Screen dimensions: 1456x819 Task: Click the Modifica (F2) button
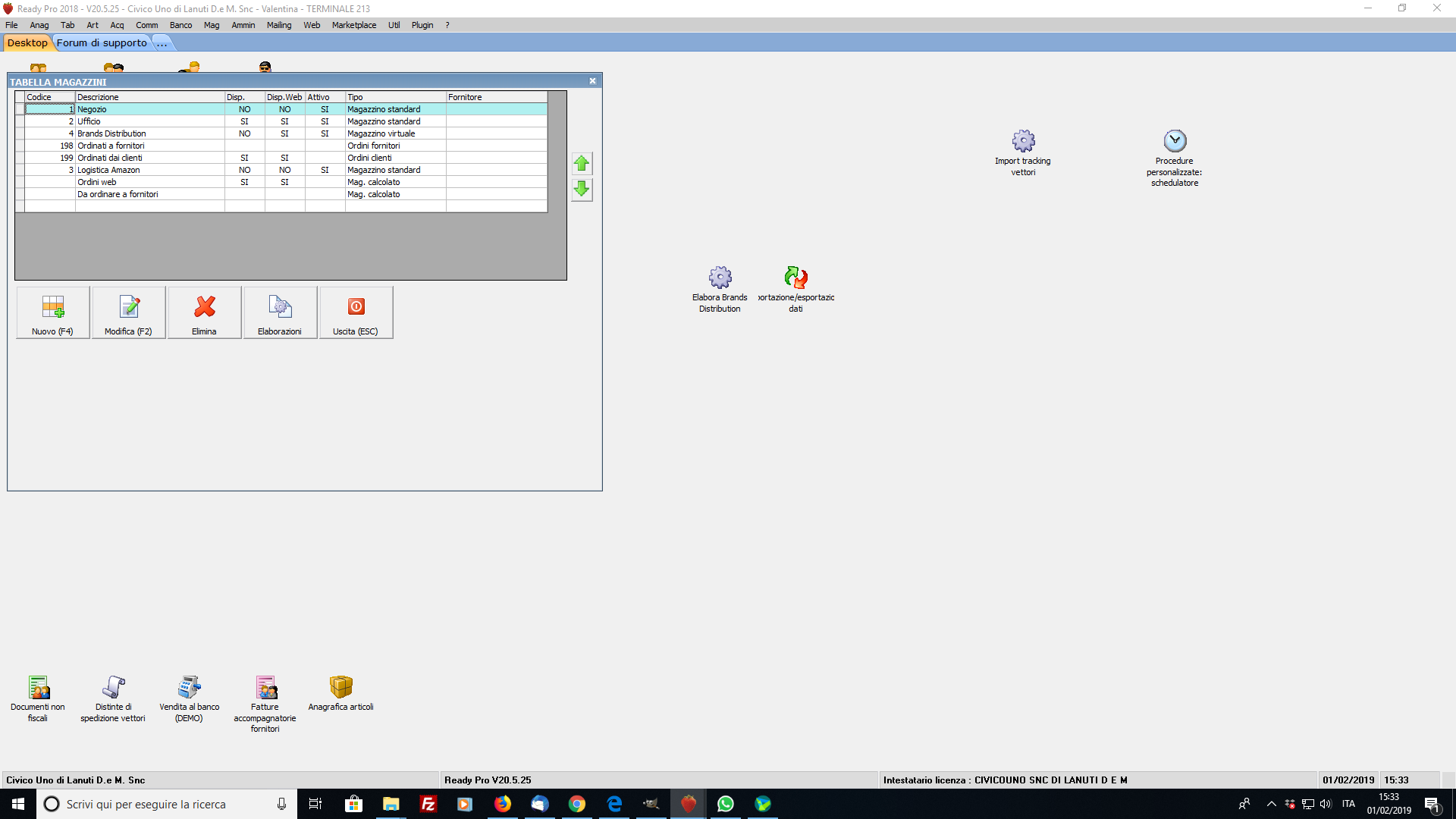pos(129,312)
